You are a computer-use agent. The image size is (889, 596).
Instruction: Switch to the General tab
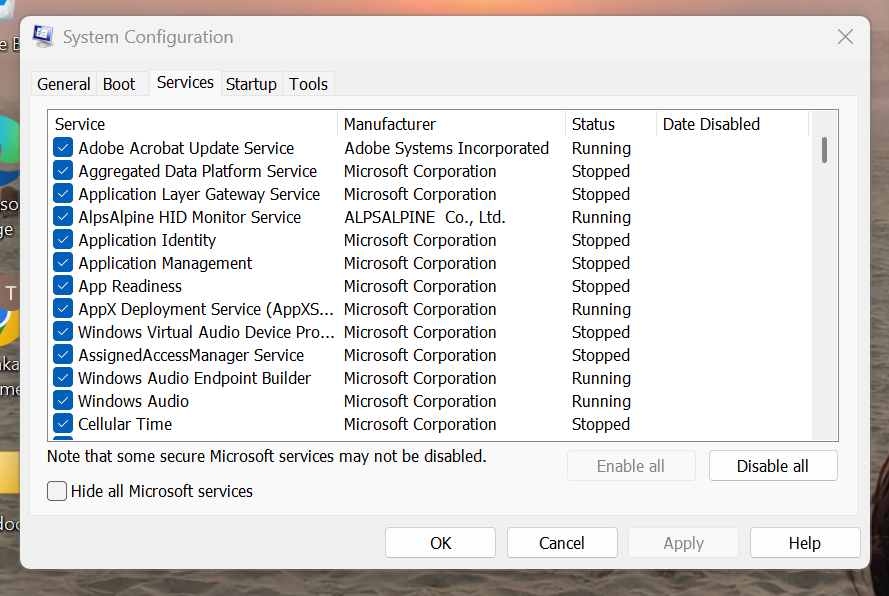point(64,84)
